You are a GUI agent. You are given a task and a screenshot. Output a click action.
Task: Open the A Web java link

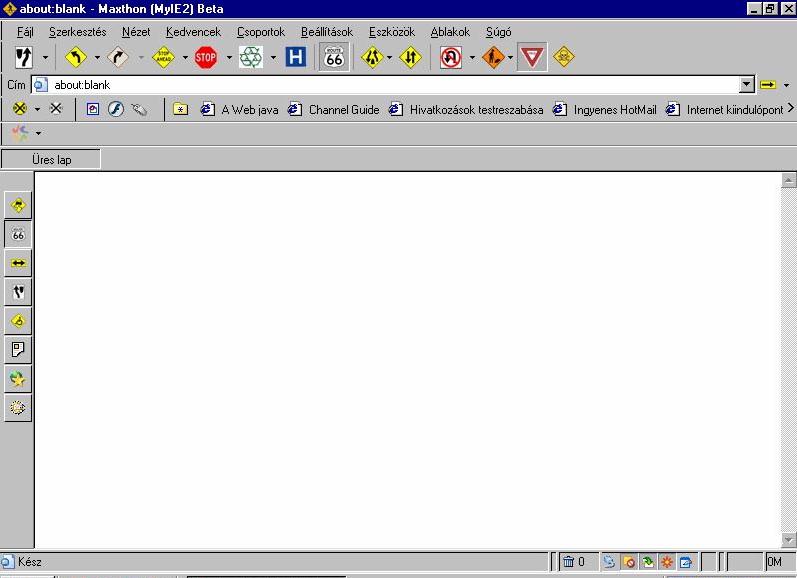click(x=239, y=109)
